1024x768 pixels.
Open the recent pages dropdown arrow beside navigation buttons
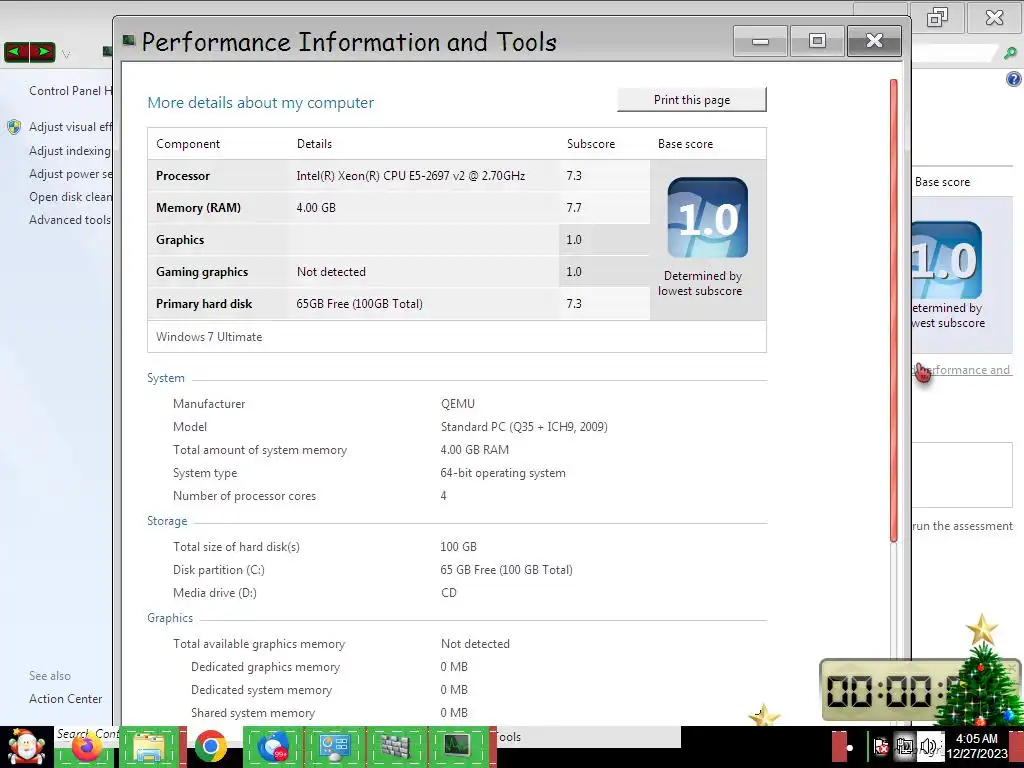pyautogui.click(x=65, y=54)
